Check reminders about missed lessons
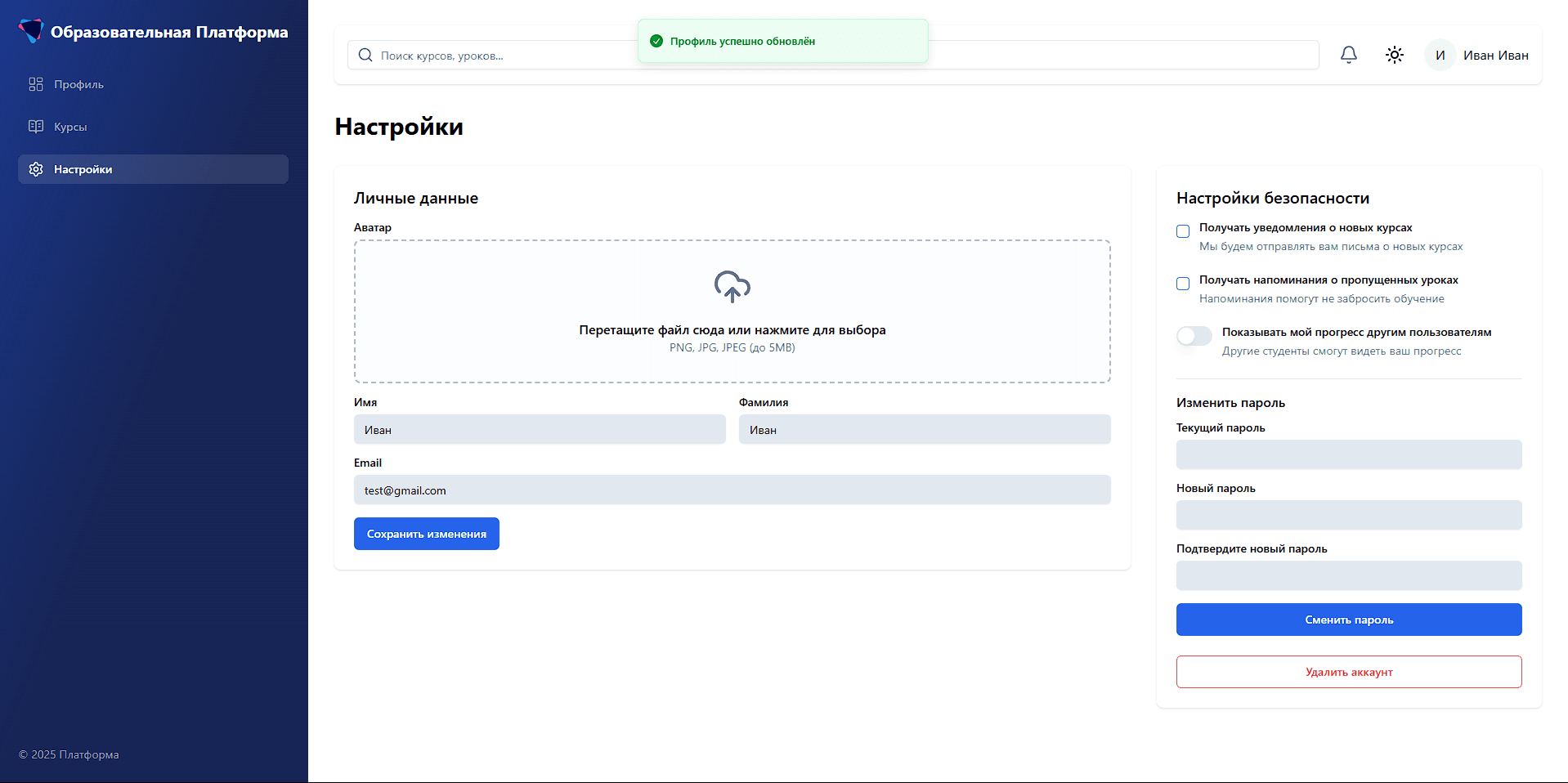 [x=1182, y=284]
